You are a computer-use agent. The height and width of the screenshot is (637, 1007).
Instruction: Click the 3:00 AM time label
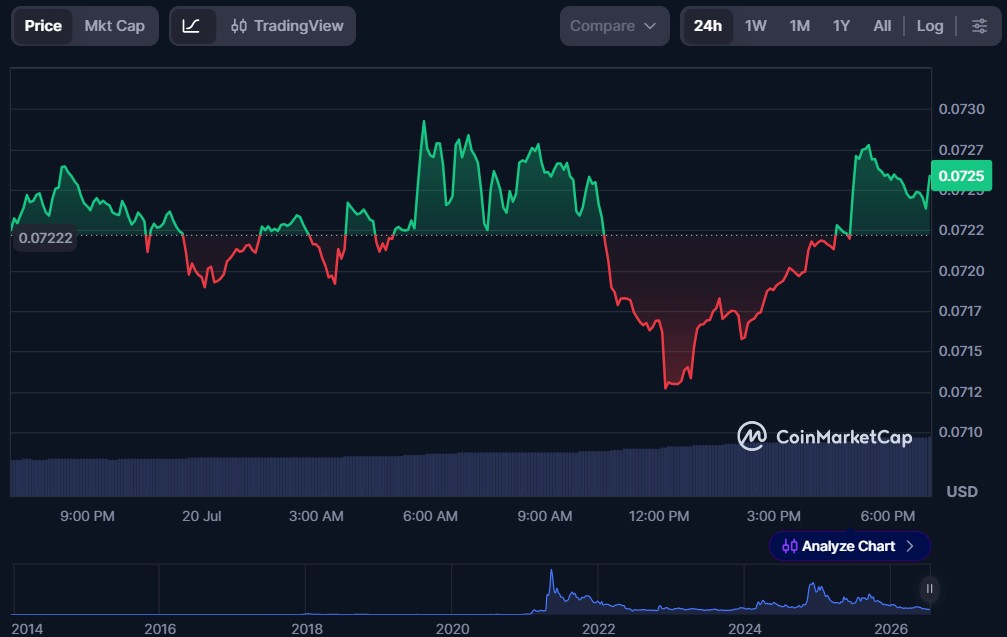pyautogui.click(x=316, y=516)
